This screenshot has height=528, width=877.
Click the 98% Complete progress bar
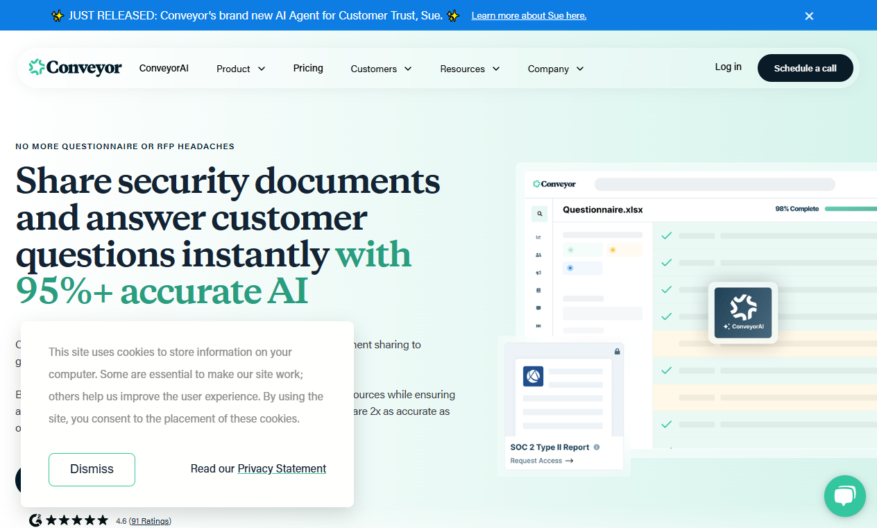click(850, 209)
